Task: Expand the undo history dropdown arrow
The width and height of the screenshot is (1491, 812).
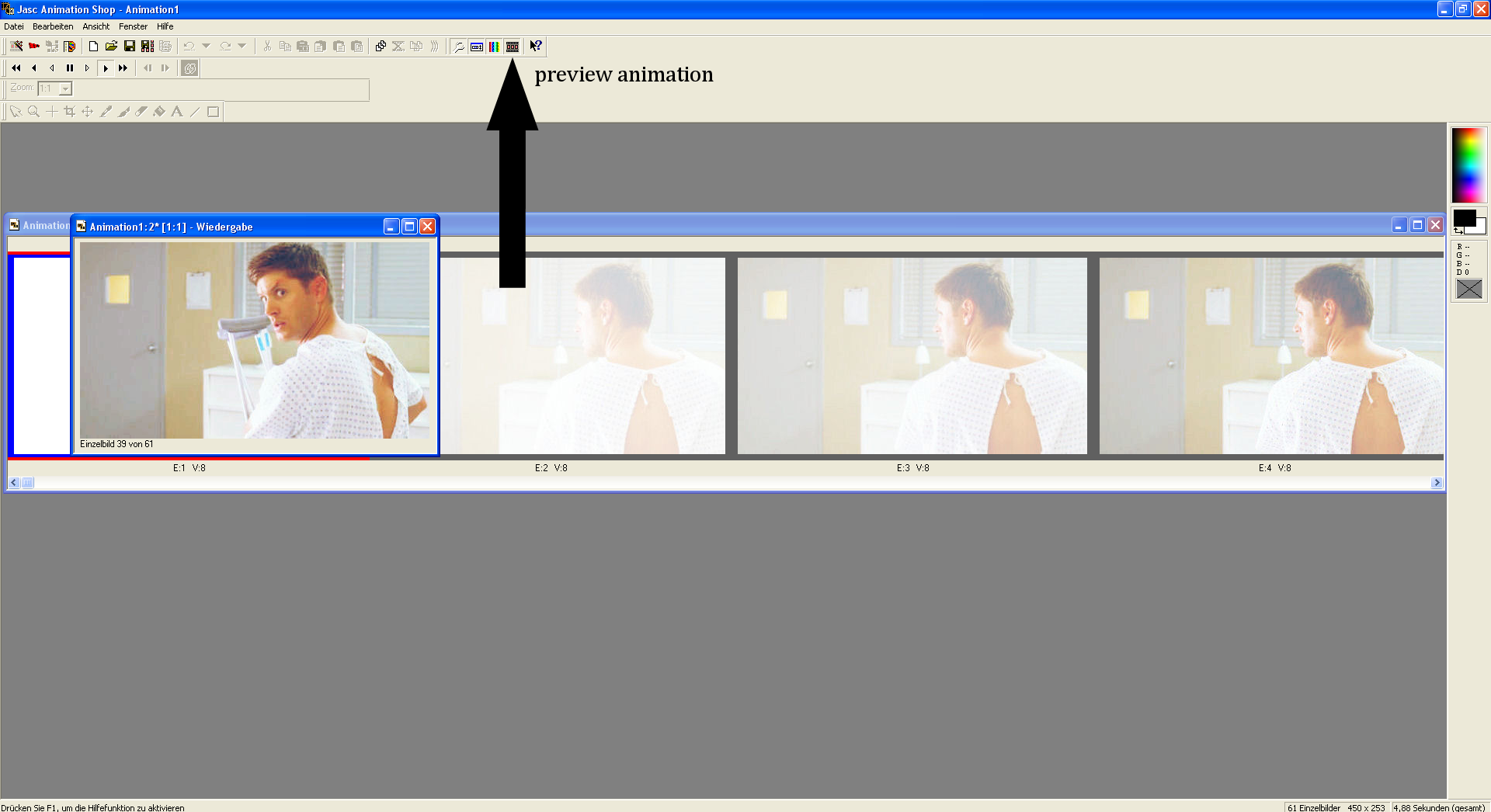Action: (207, 46)
